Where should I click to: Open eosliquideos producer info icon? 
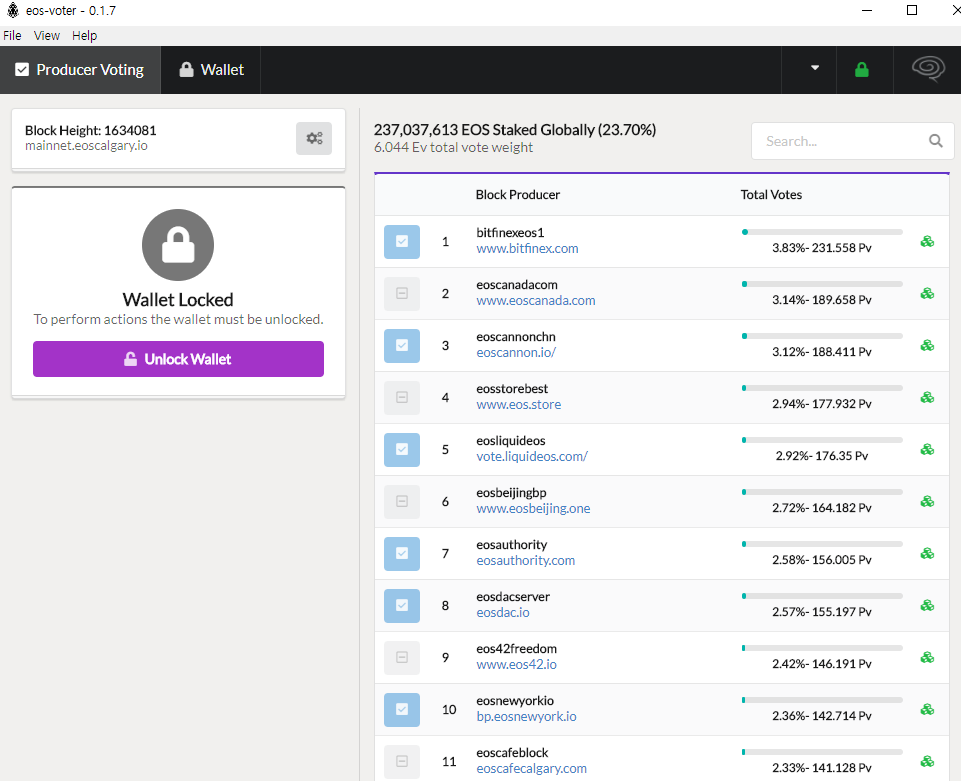927,449
